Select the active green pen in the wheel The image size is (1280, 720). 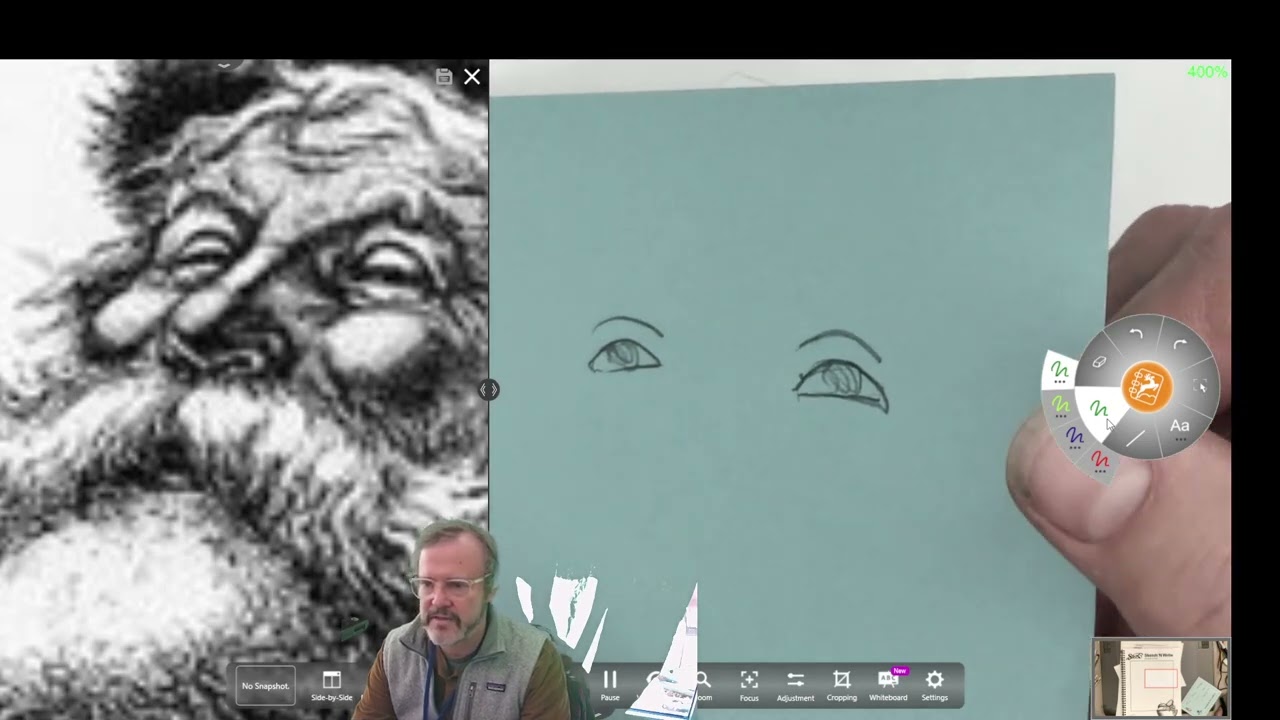pos(1099,411)
